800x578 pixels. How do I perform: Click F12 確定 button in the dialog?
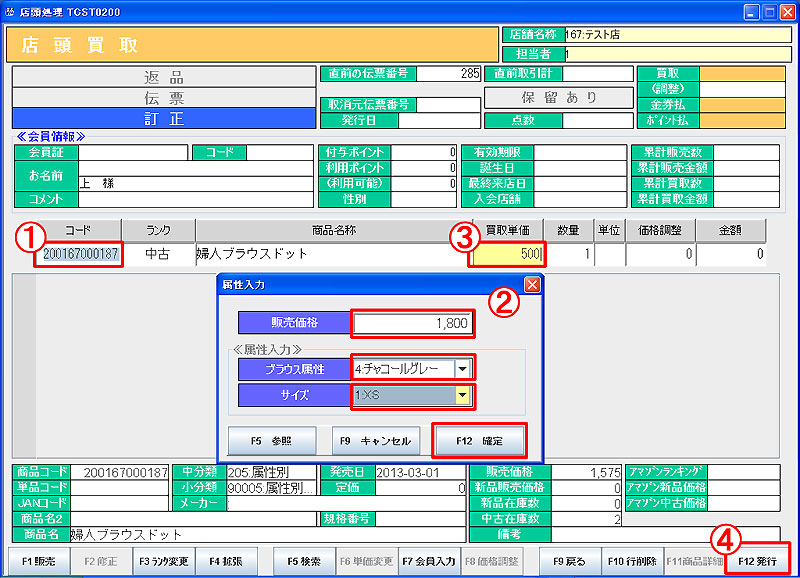(x=480, y=440)
